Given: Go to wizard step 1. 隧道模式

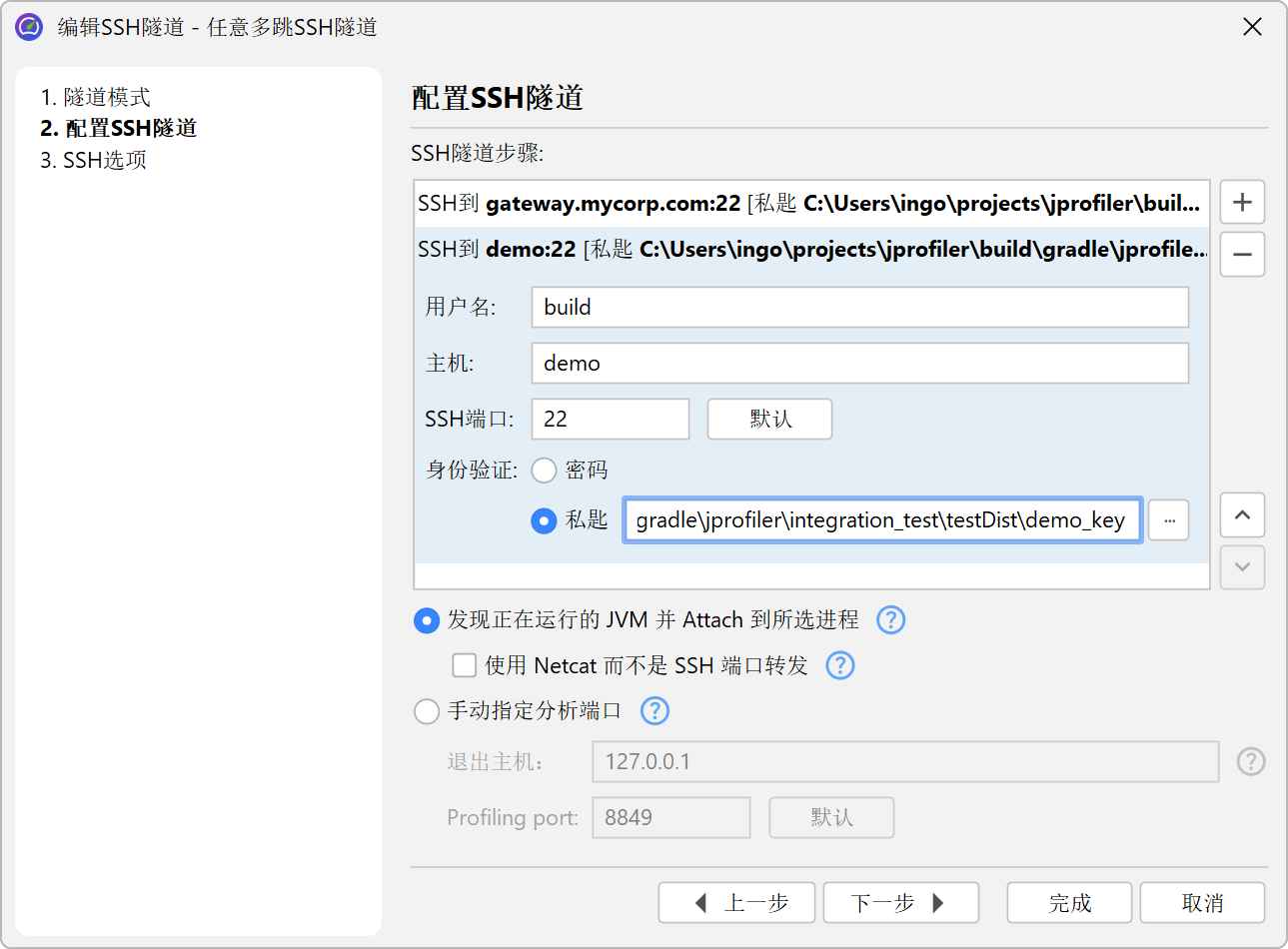Looking at the screenshot, I should tap(96, 97).
